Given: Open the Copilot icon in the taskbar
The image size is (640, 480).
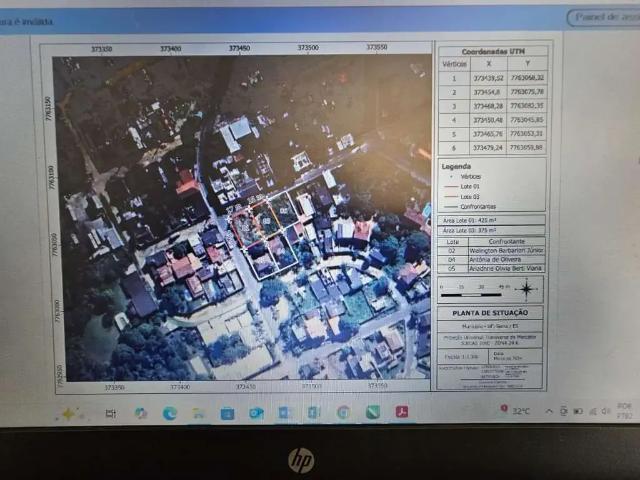Looking at the screenshot, I should pyautogui.click(x=69, y=413).
